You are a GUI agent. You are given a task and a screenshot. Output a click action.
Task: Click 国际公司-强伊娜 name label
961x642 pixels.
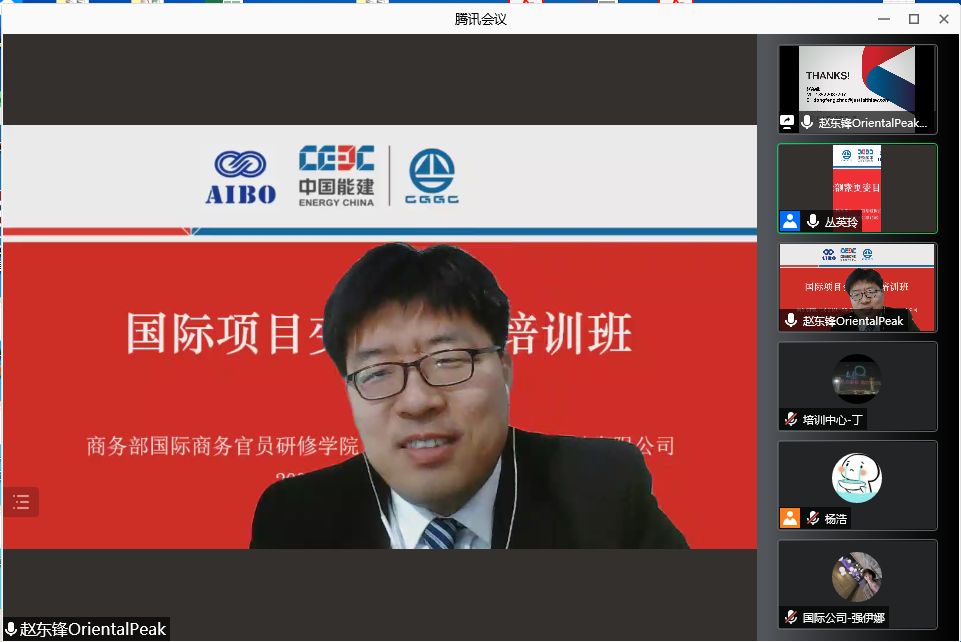[843, 618]
